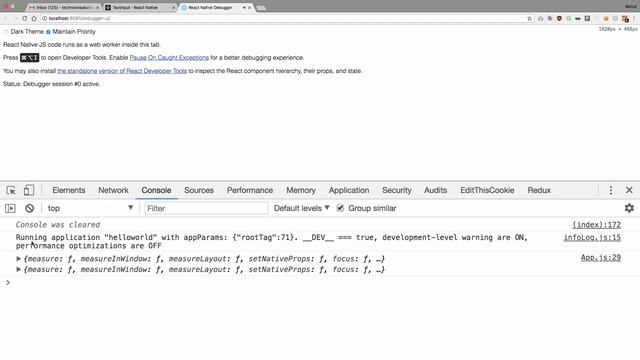Close the DevTools panel
Screen dimensions: 640x360
click(x=629, y=190)
